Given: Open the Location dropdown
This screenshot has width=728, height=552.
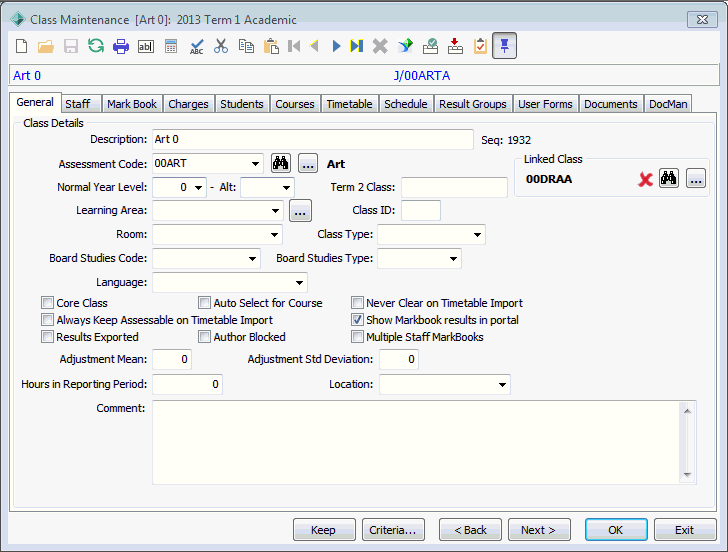Looking at the screenshot, I should tap(502, 384).
